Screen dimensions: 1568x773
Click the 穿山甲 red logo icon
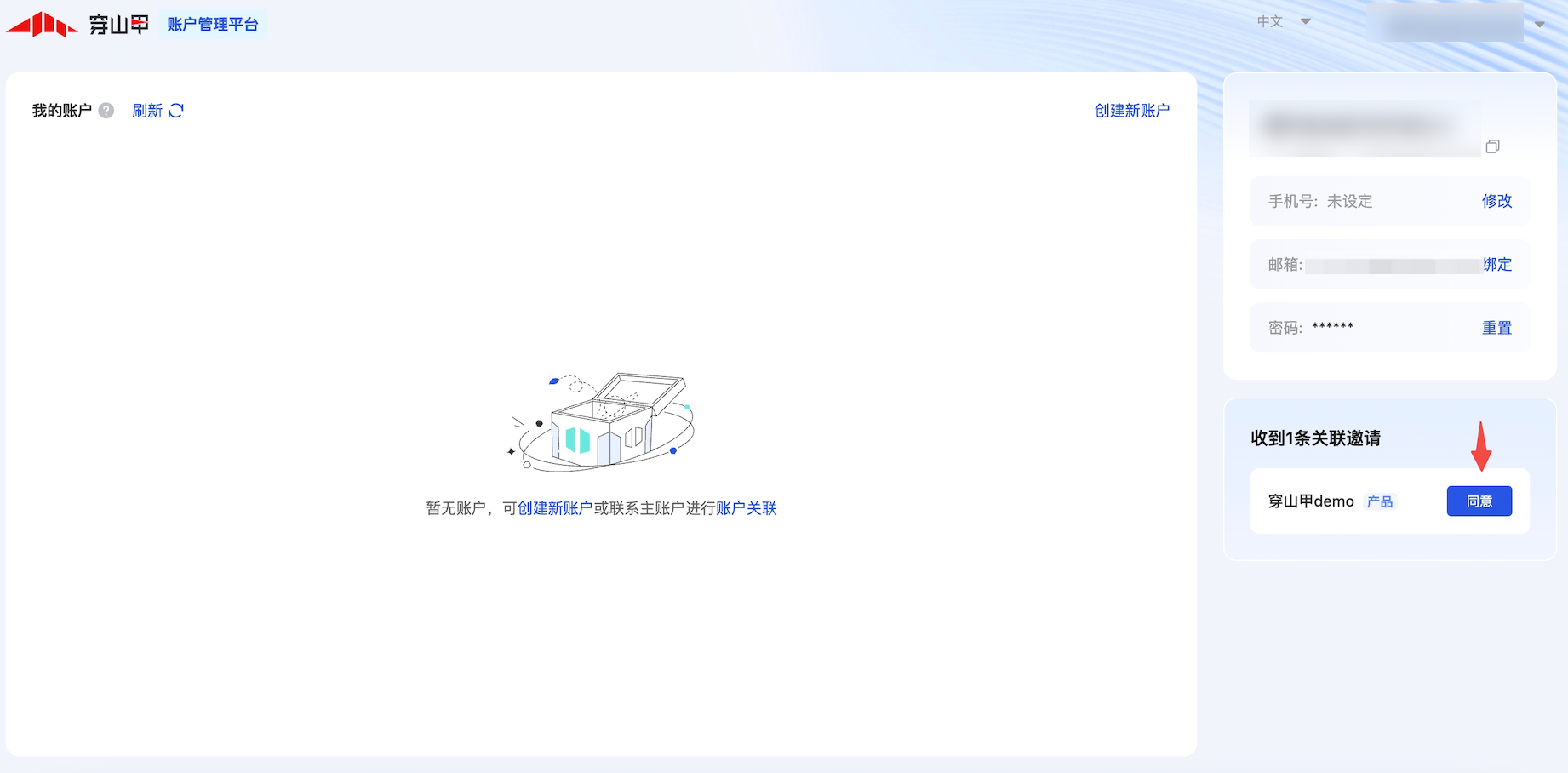pos(42,25)
